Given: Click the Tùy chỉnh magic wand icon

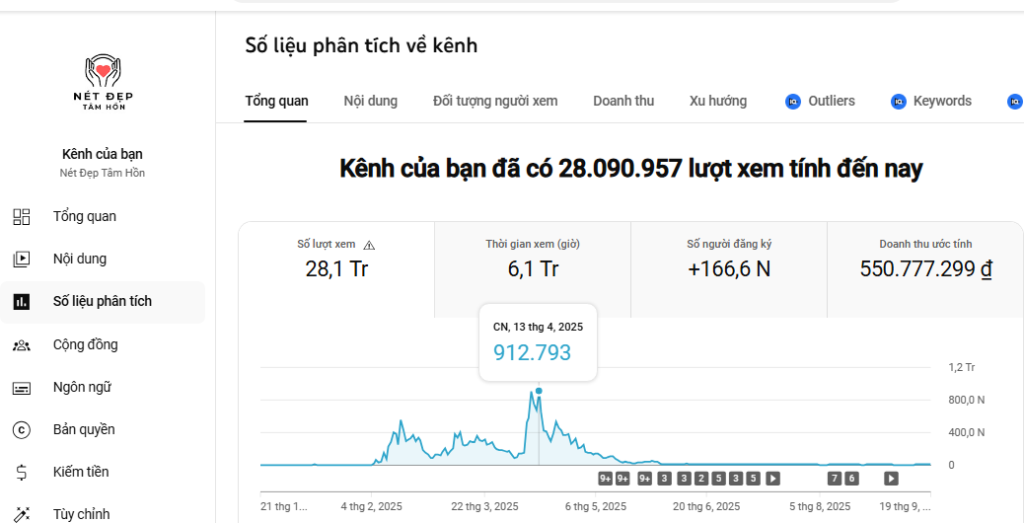Looking at the screenshot, I should click(x=21, y=514).
